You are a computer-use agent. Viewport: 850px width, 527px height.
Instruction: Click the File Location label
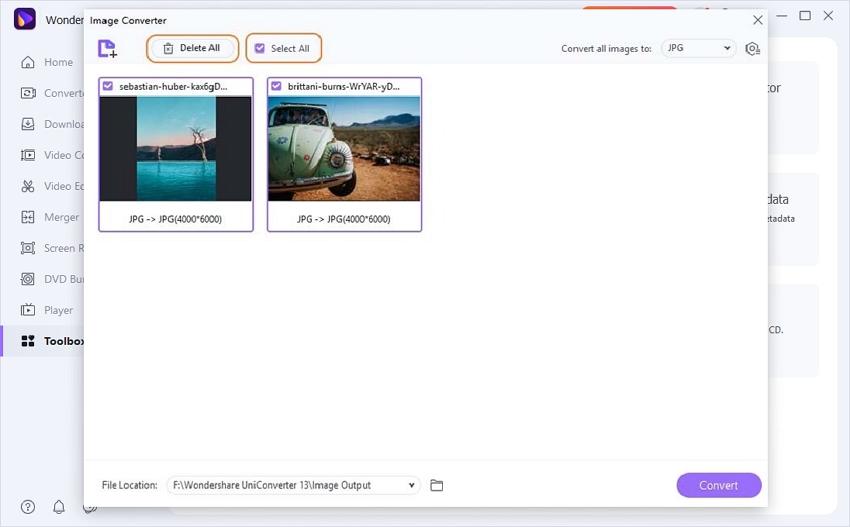(x=130, y=485)
